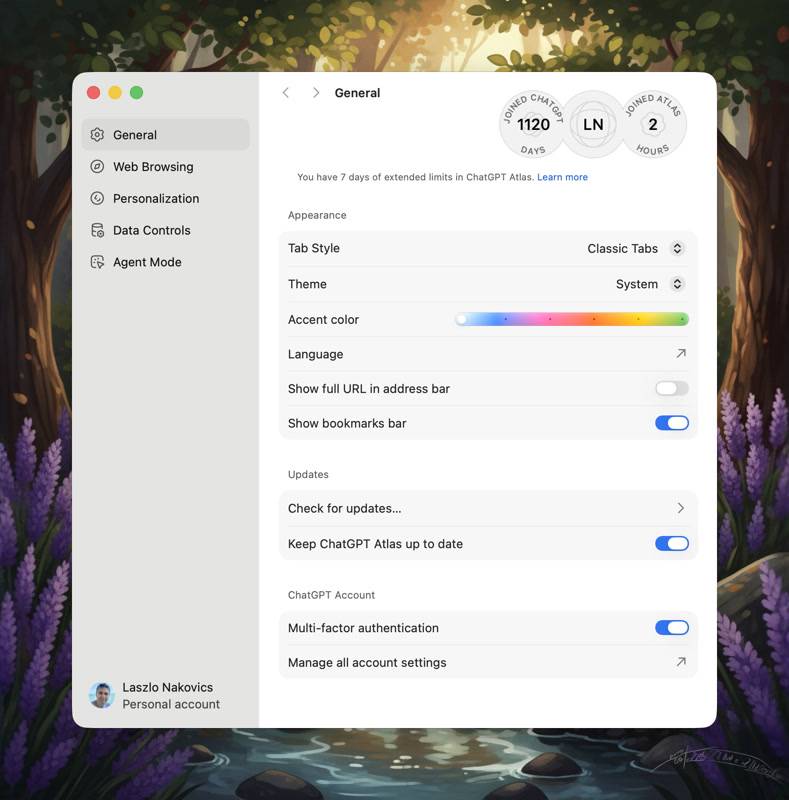
Task: Click the LN initials badge
Action: pos(593,124)
